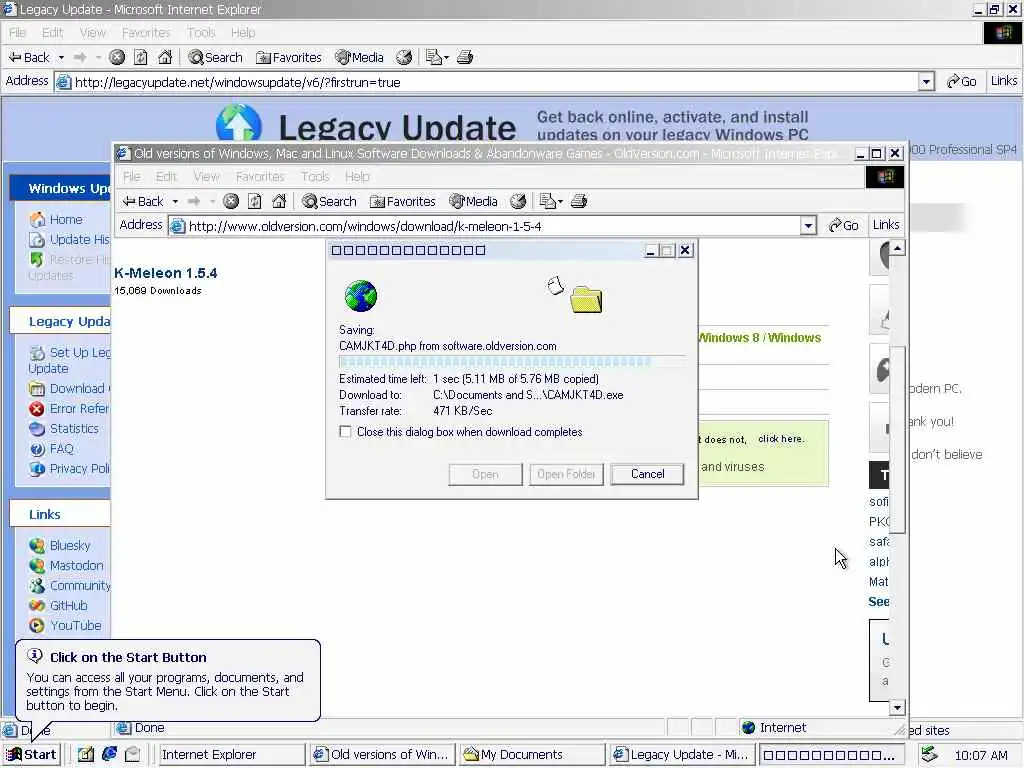Expand Mail dropdown arrow in Legacy Update toolbar

point(446,58)
